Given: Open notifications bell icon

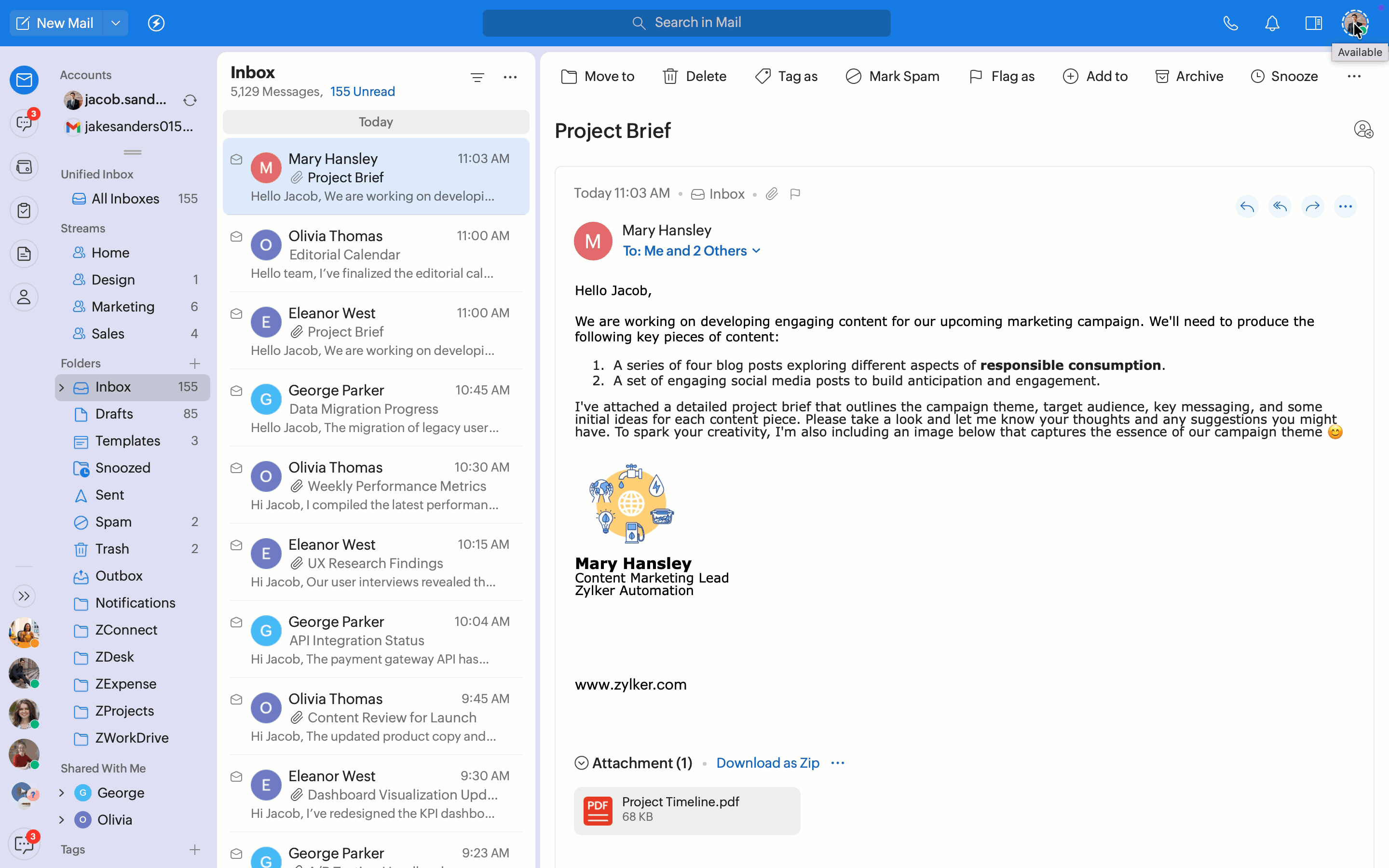Looking at the screenshot, I should click(x=1272, y=23).
